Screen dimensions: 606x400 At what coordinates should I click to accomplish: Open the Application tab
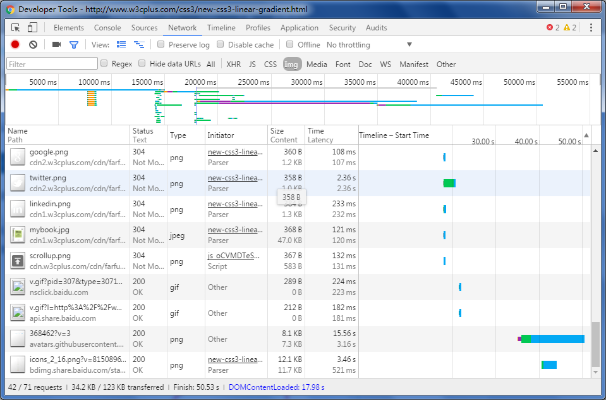(x=299, y=28)
